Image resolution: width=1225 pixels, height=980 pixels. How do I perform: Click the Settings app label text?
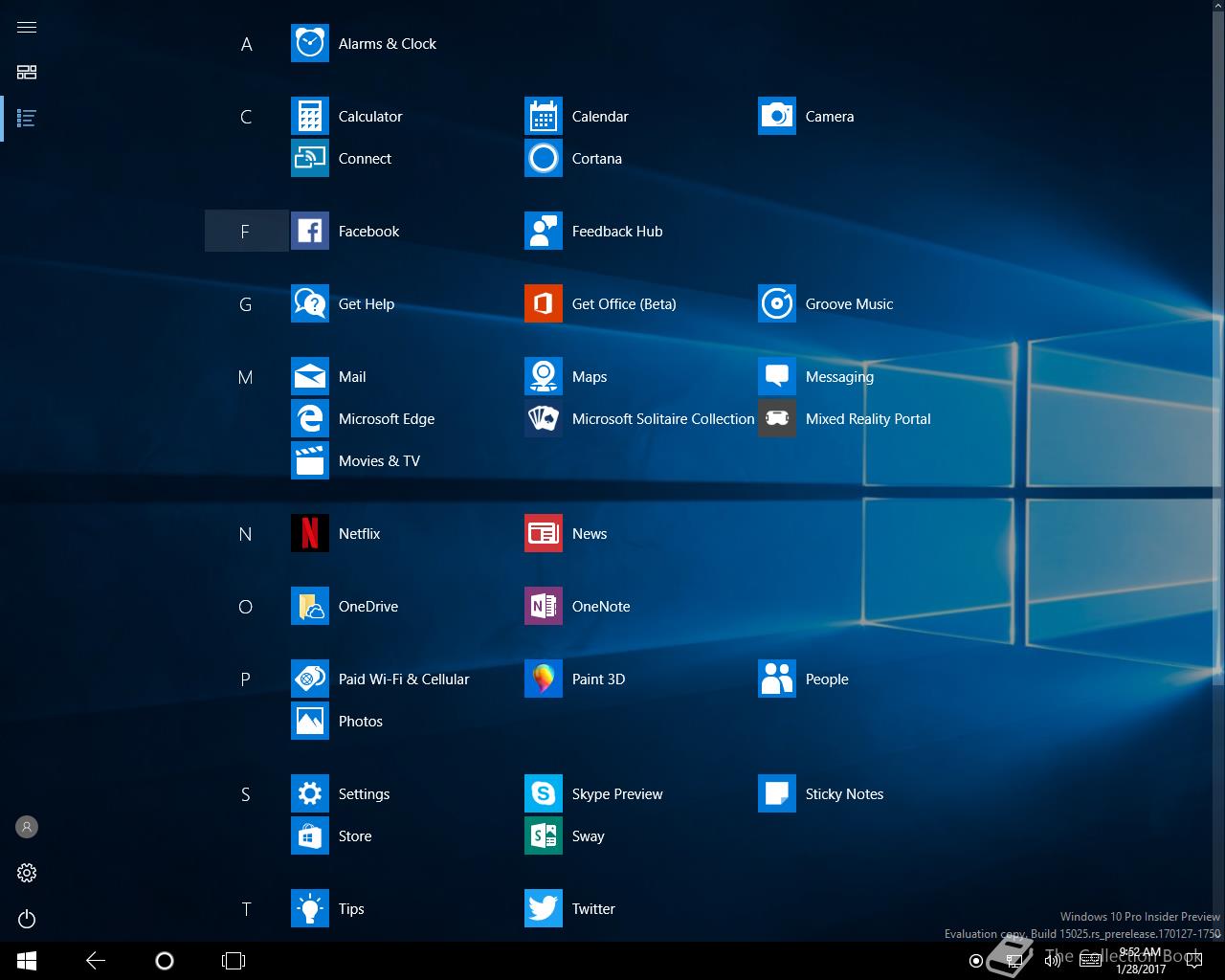[x=364, y=794]
